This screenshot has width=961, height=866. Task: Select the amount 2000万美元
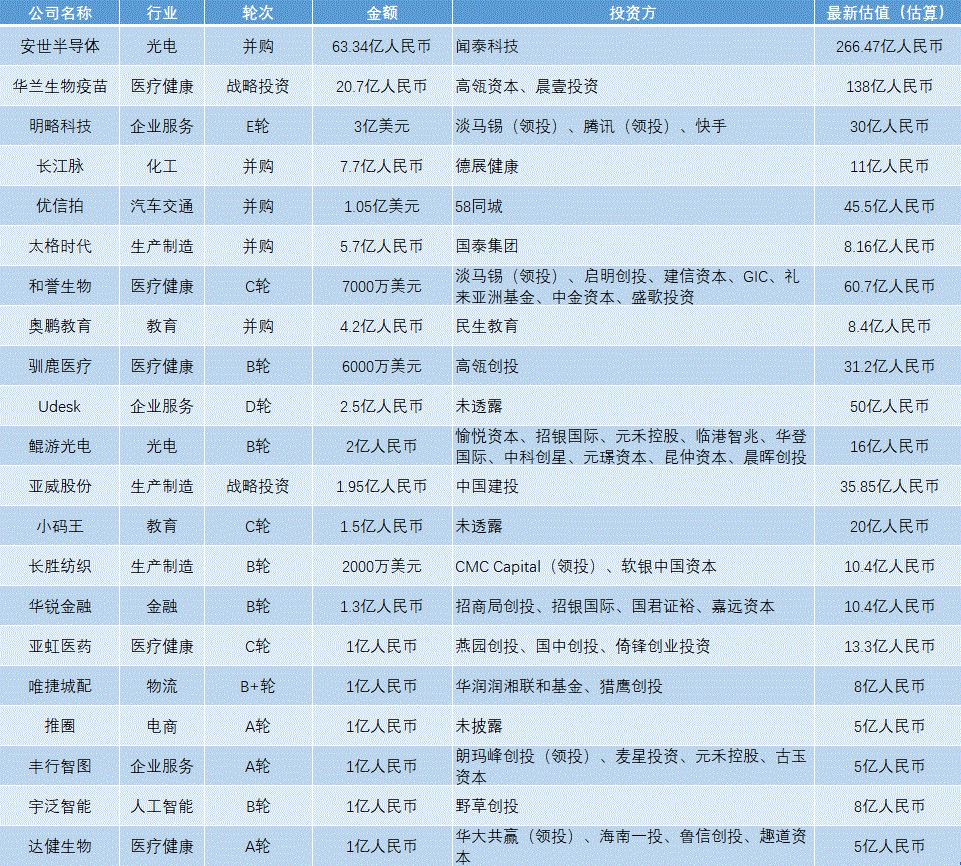pos(382,566)
